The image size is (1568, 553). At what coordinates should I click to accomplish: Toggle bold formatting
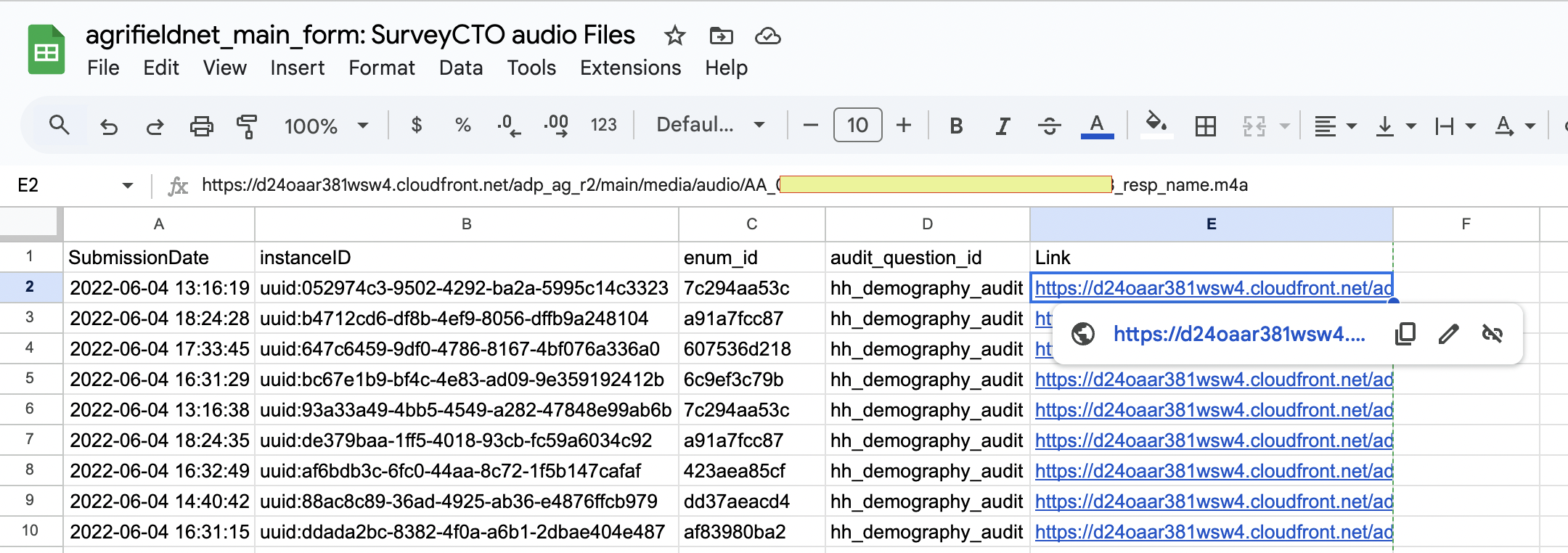(x=956, y=126)
